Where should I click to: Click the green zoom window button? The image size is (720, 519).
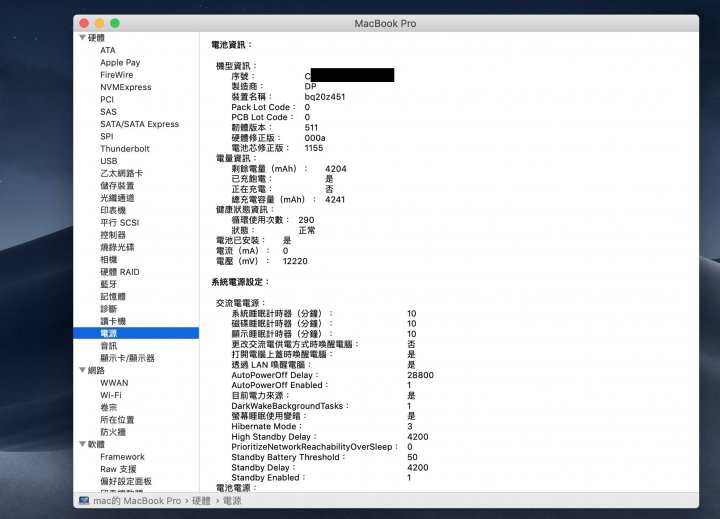[x=115, y=23]
